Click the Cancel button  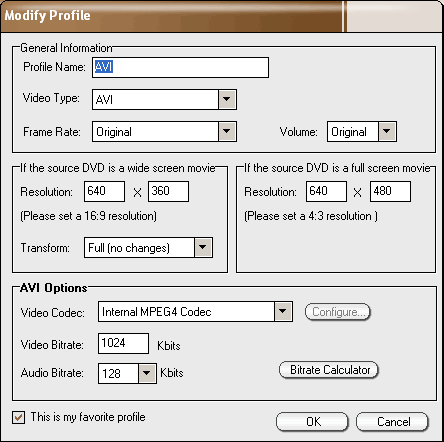click(x=392, y=422)
